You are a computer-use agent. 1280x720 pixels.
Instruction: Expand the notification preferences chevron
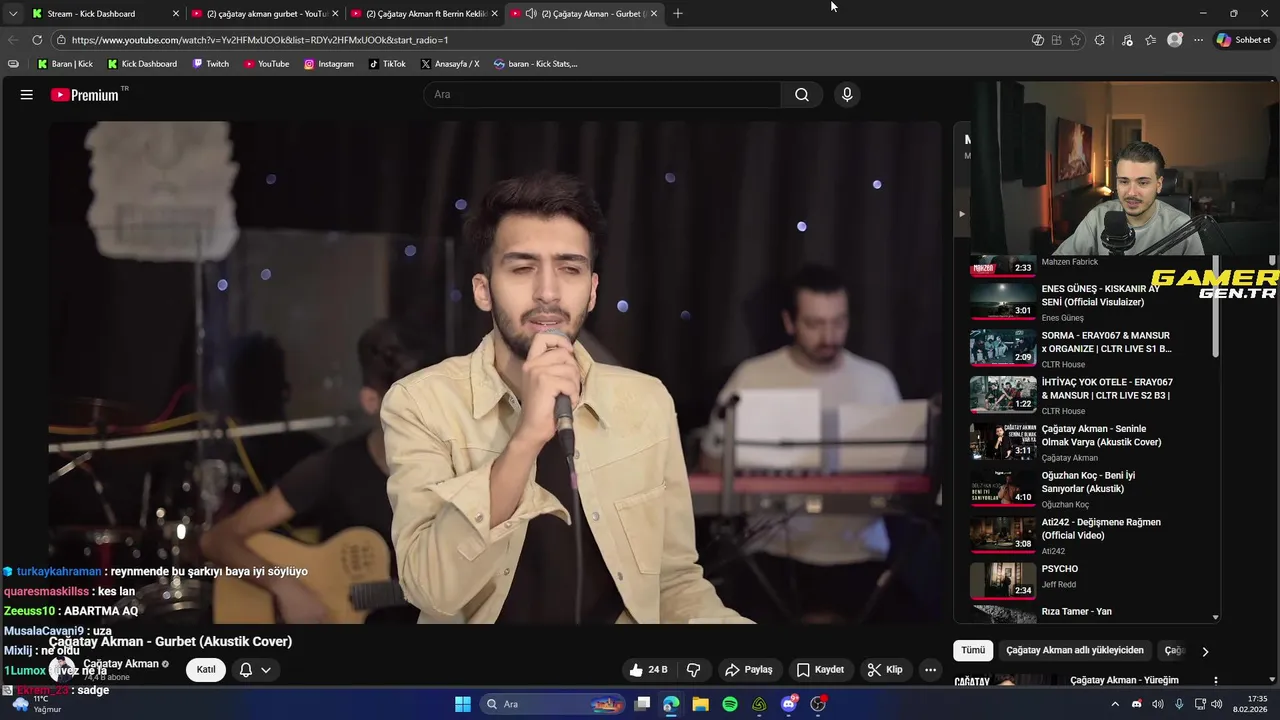click(x=266, y=670)
